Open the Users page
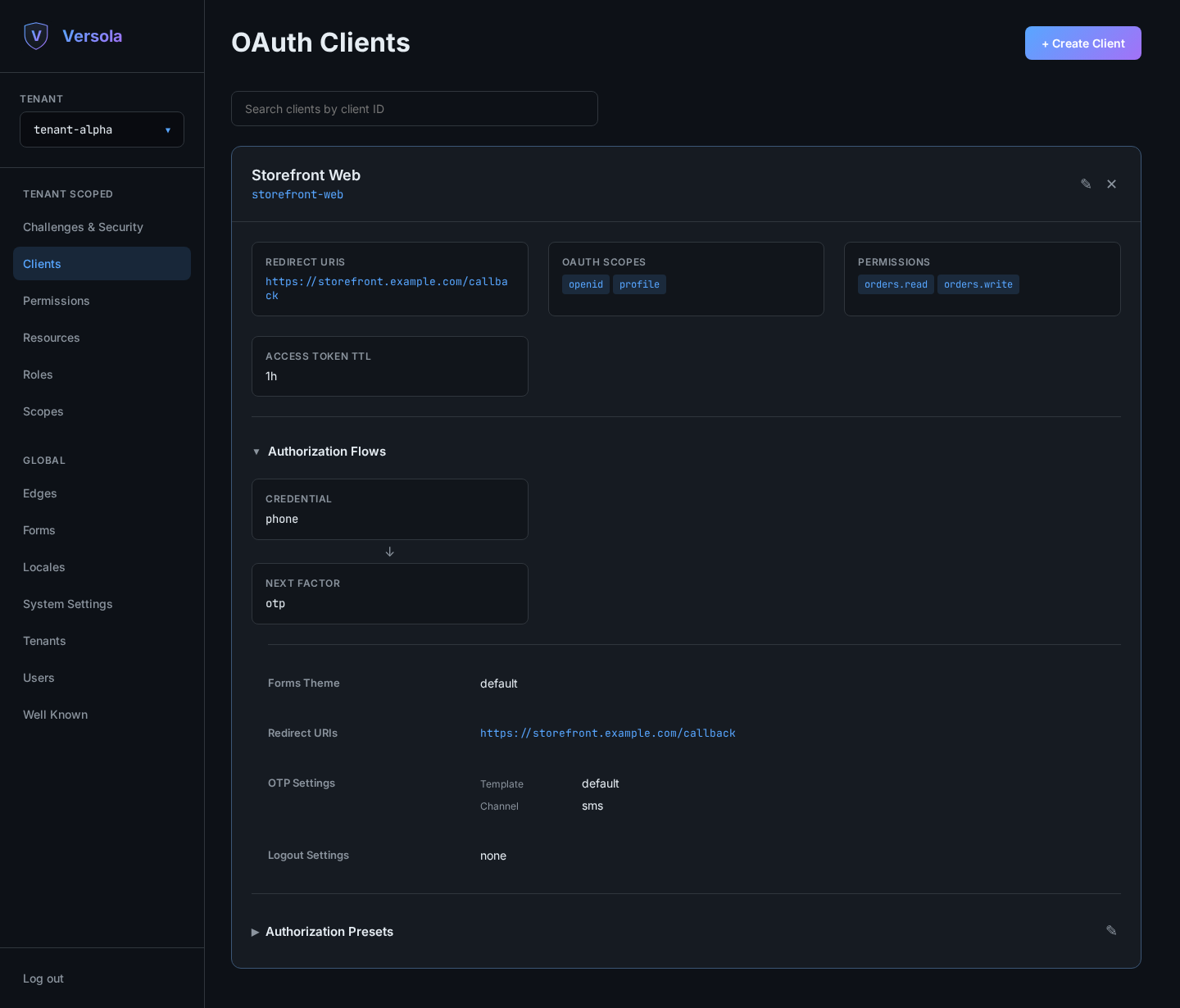 (102, 678)
